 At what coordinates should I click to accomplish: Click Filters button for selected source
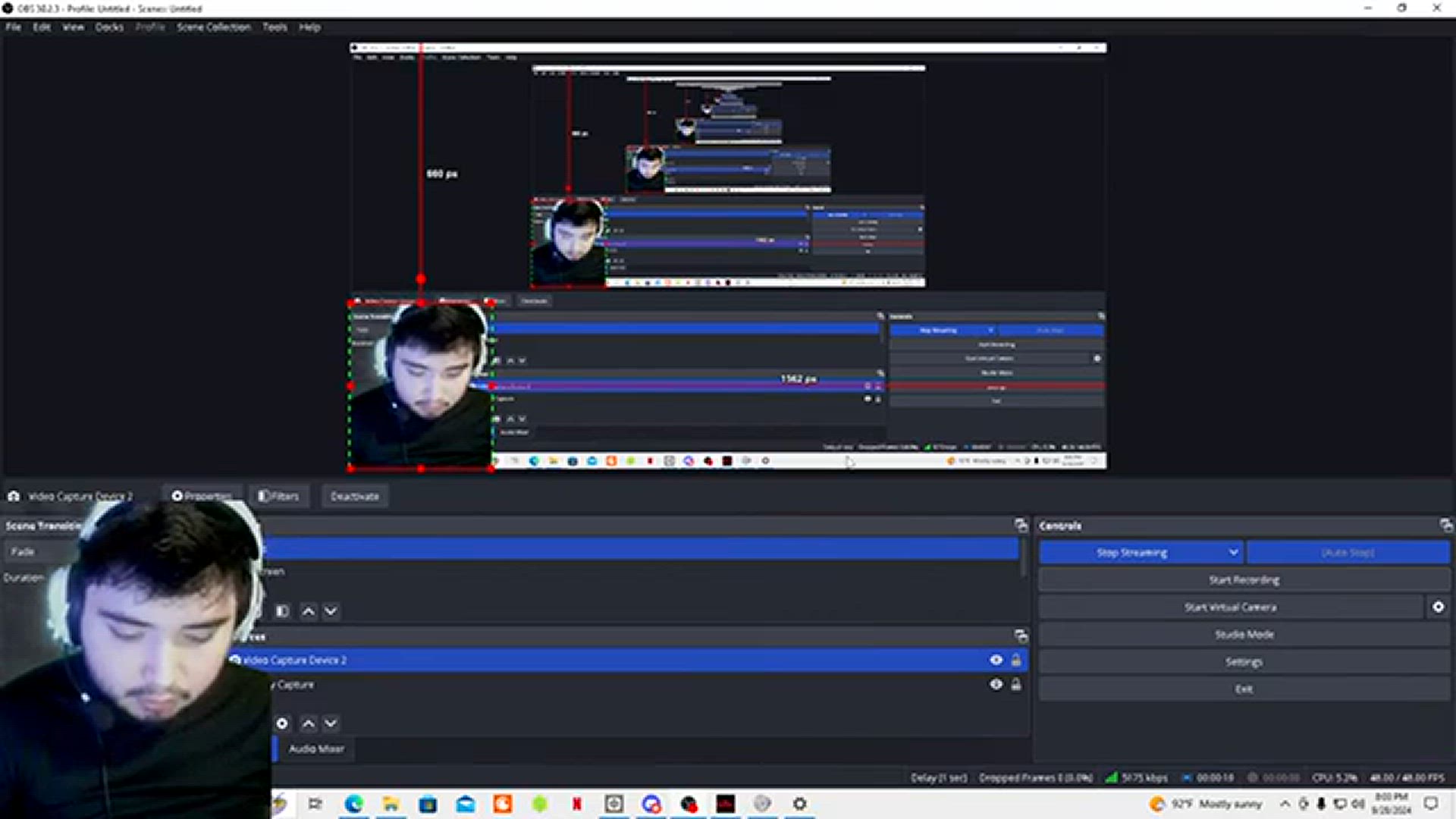(x=278, y=496)
